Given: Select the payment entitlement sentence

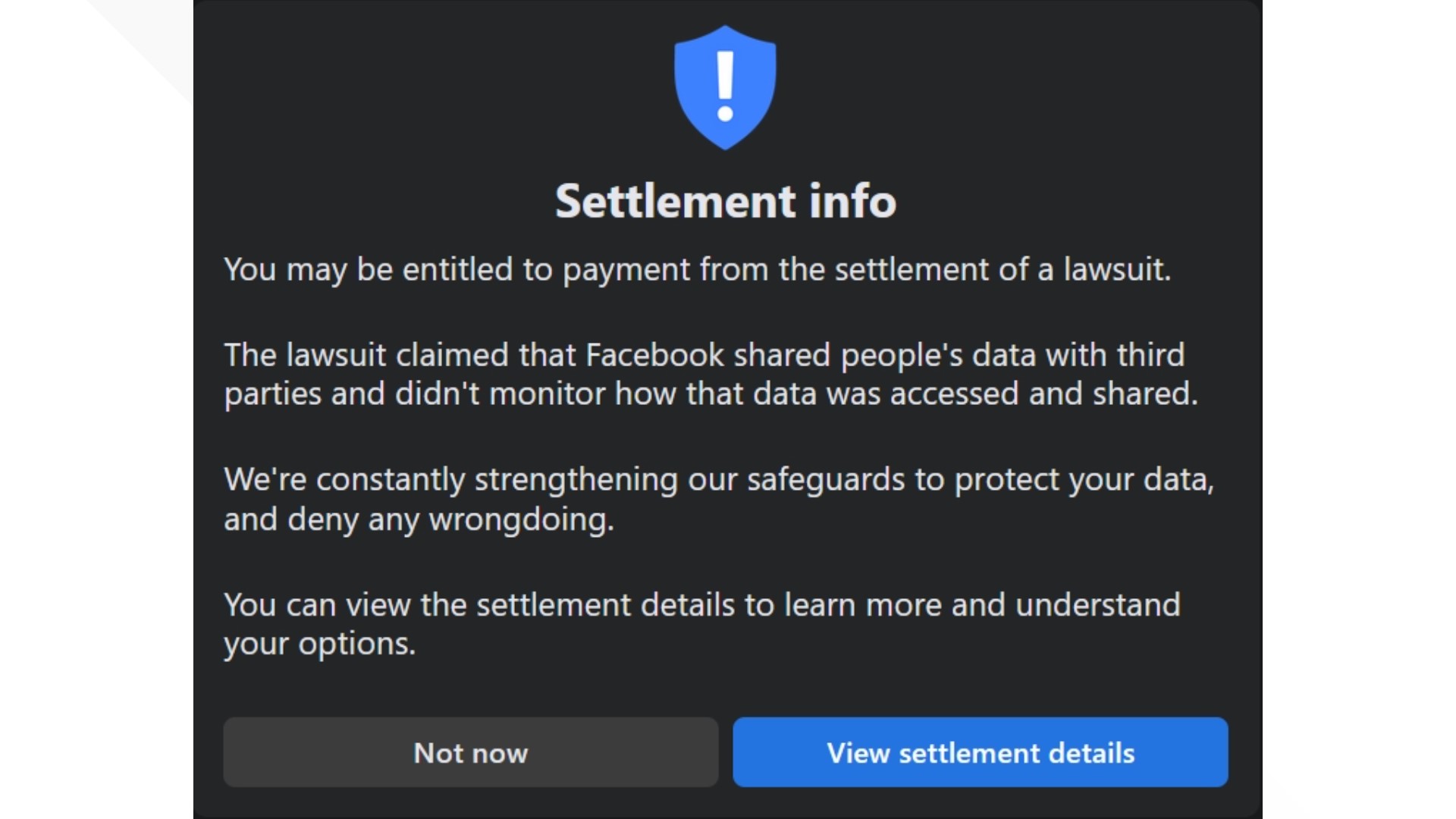Looking at the screenshot, I should coord(696,269).
